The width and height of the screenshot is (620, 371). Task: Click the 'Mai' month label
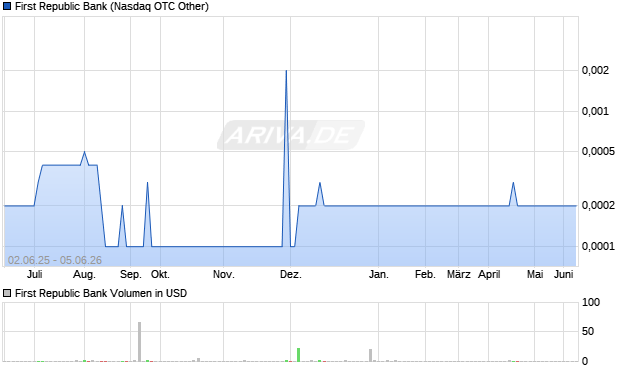click(x=535, y=274)
